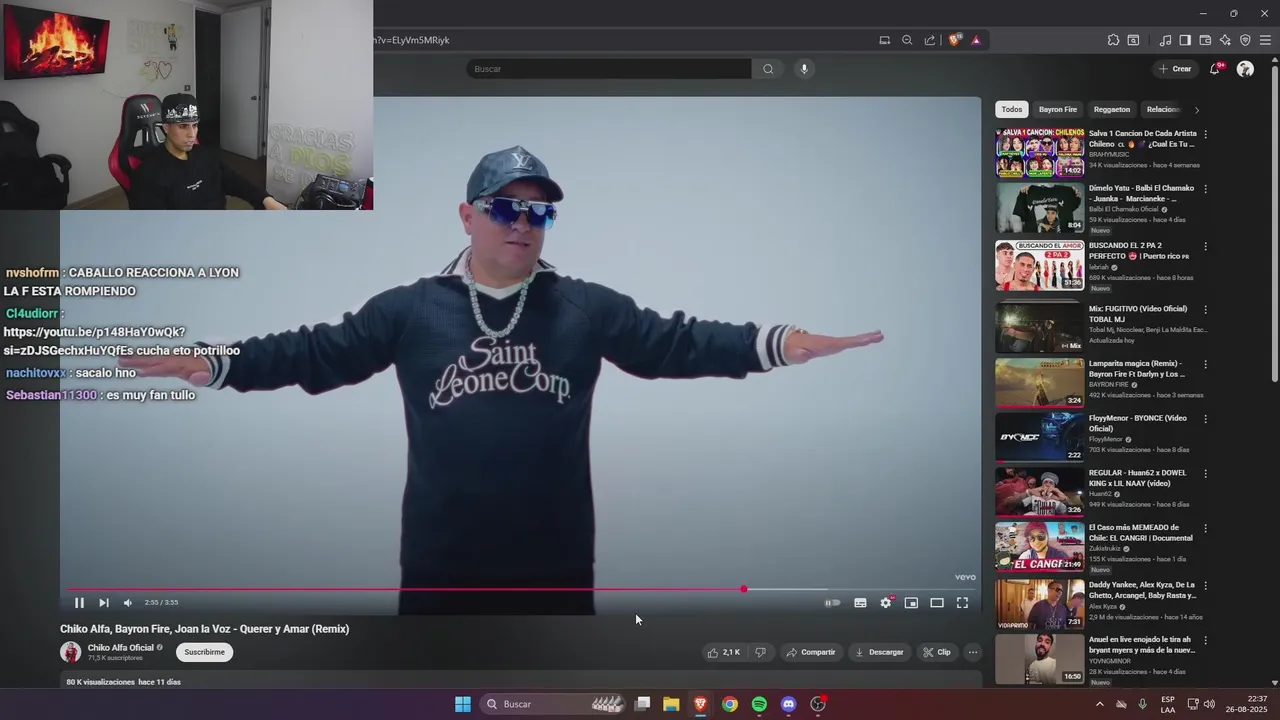
Task: Open the Brave Shields lion icon
Action: pos(954,40)
